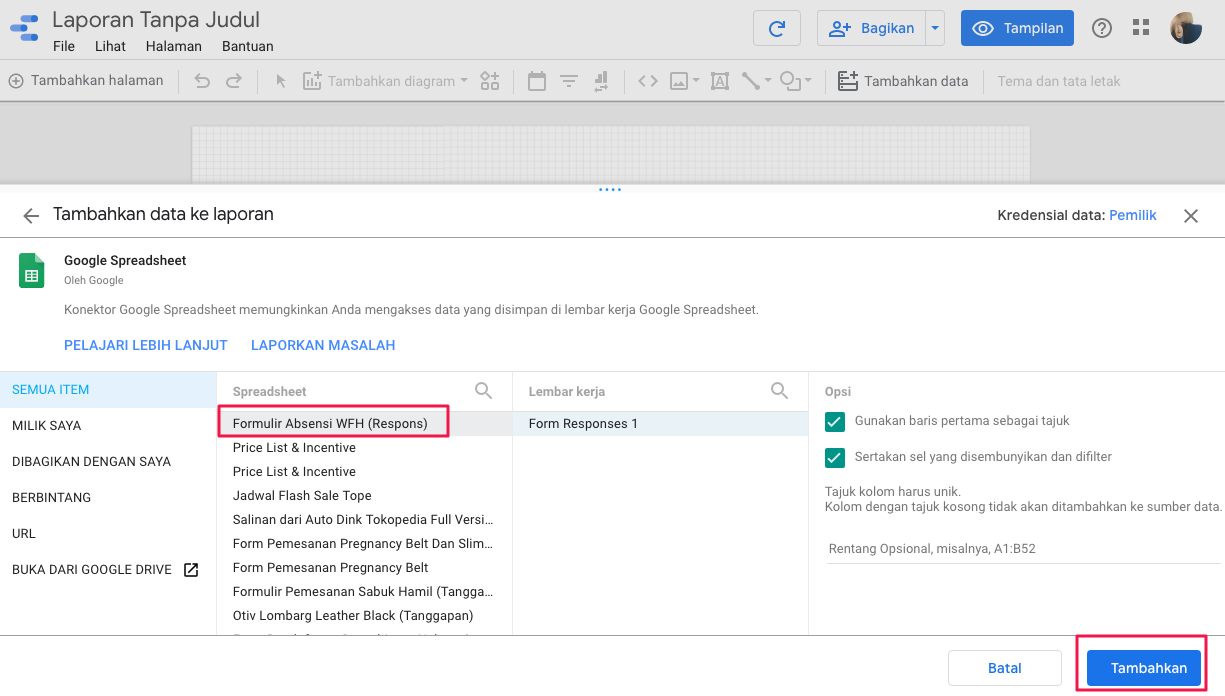Search within the Spreadsheet list
The height and width of the screenshot is (696, 1225).
pos(483,391)
